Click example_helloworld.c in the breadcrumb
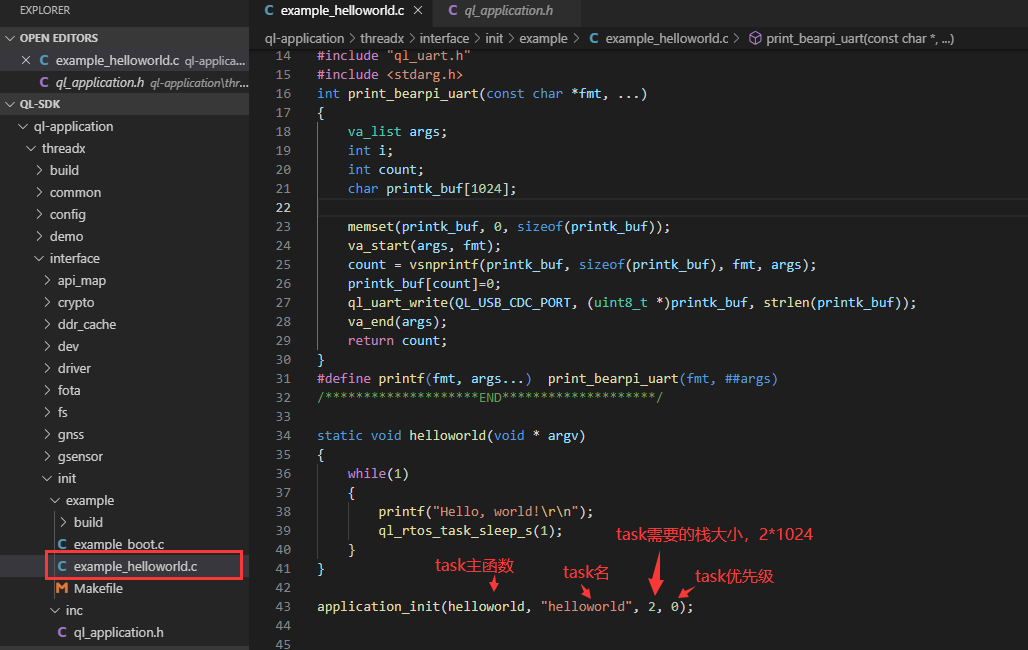1028x650 pixels. [667, 39]
